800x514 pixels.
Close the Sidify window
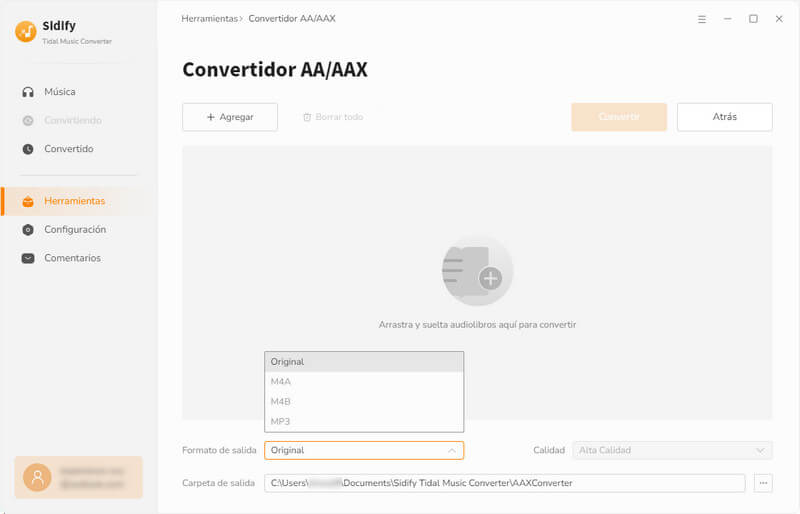pos(779,19)
